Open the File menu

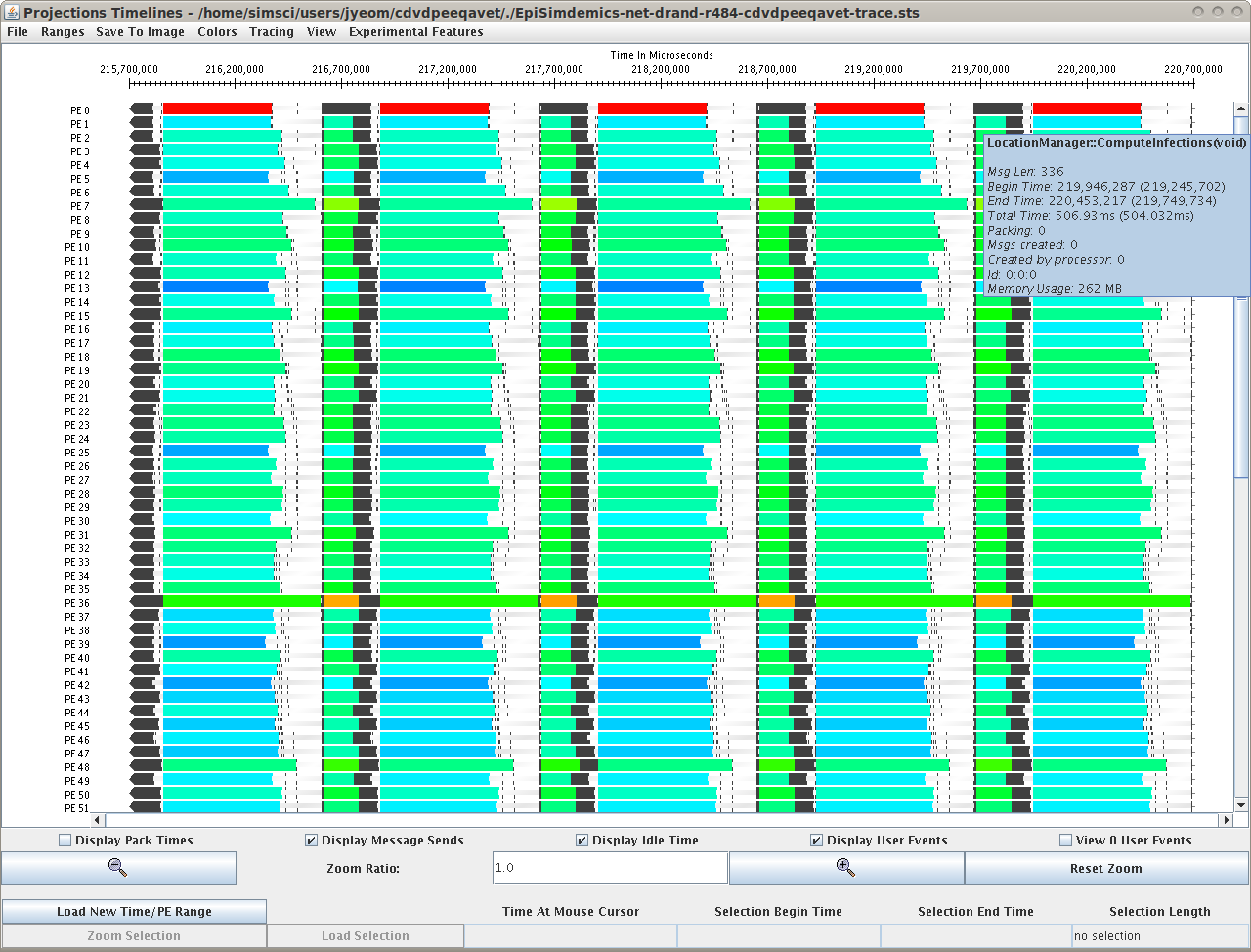coord(18,32)
